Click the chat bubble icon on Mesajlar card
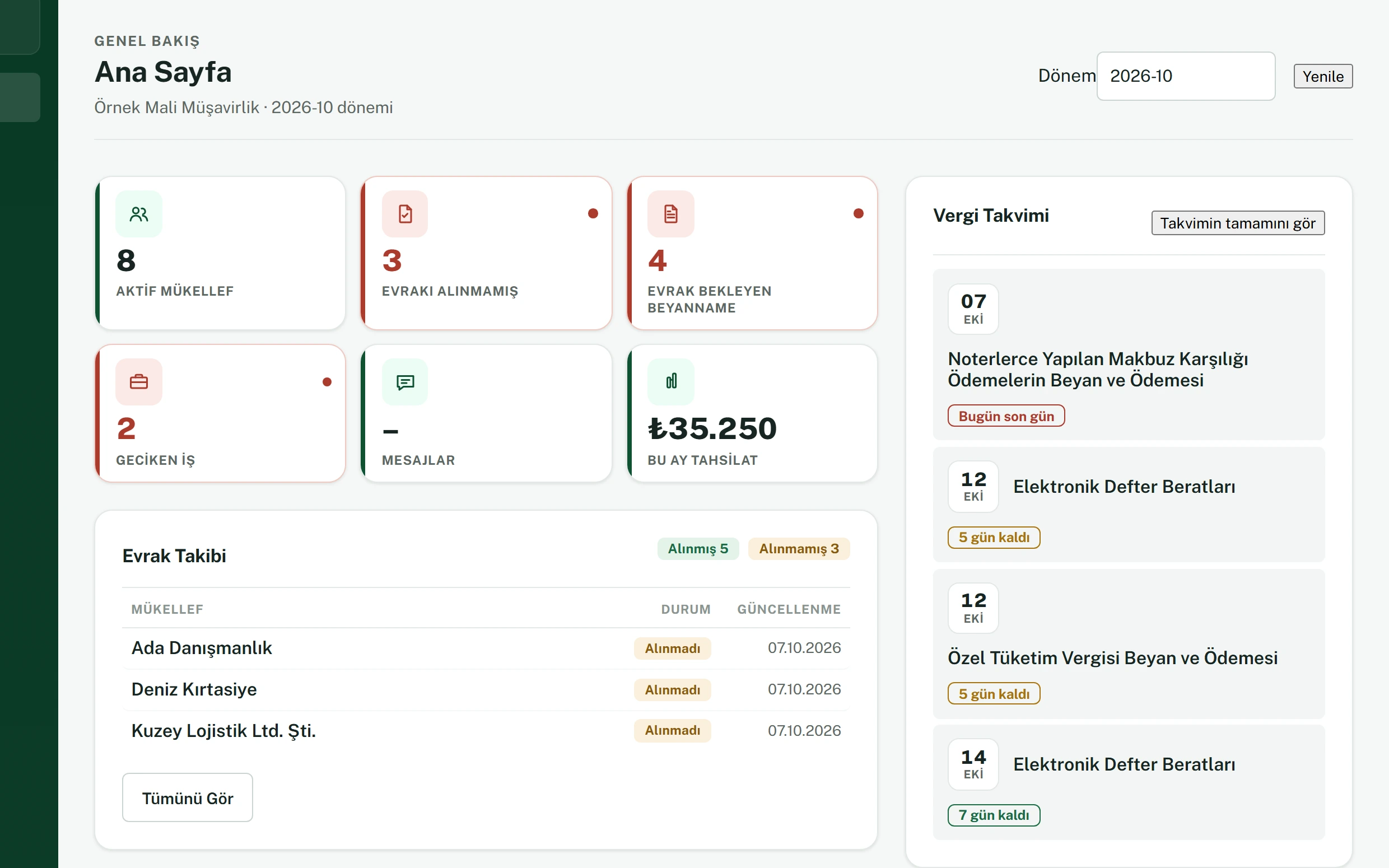 coord(405,382)
